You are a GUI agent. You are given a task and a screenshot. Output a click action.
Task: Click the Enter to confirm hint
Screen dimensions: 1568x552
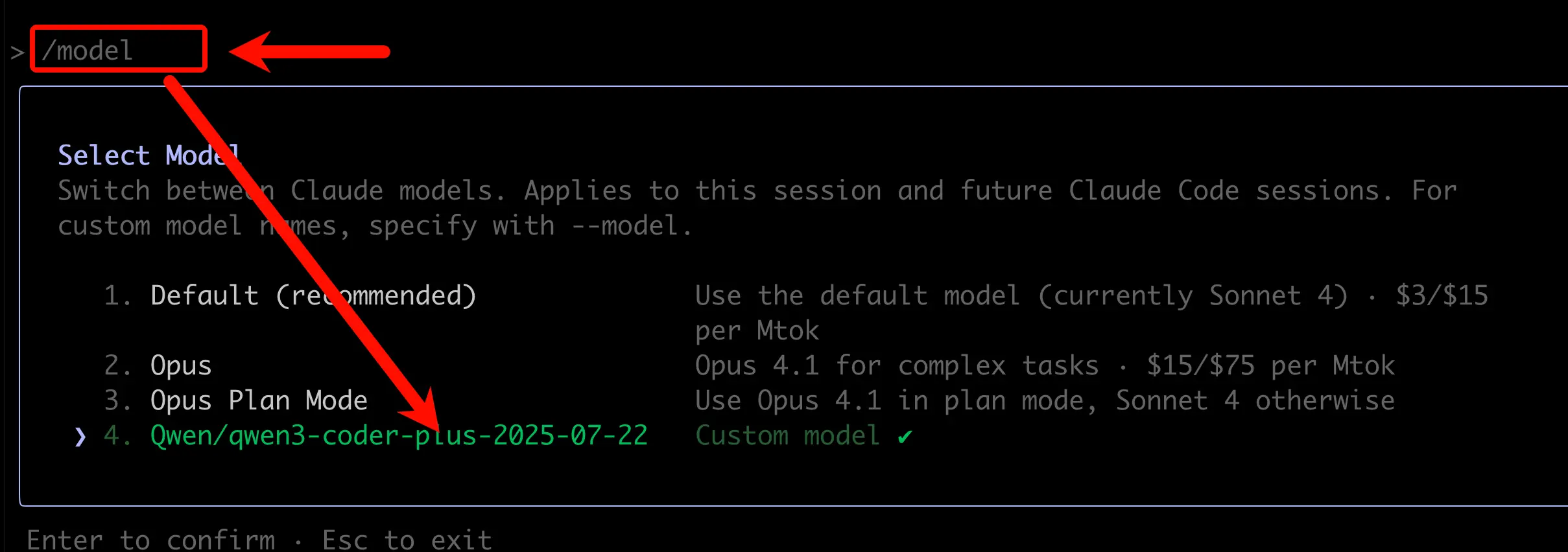click(151, 539)
